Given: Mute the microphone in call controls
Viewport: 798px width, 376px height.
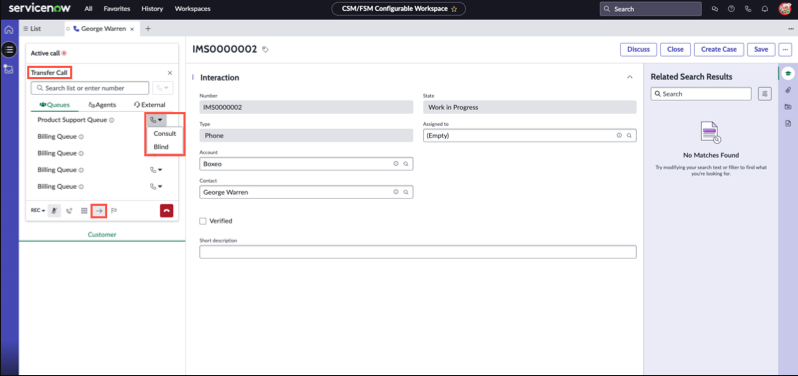Looking at the screenshot, I should (53, 211).
